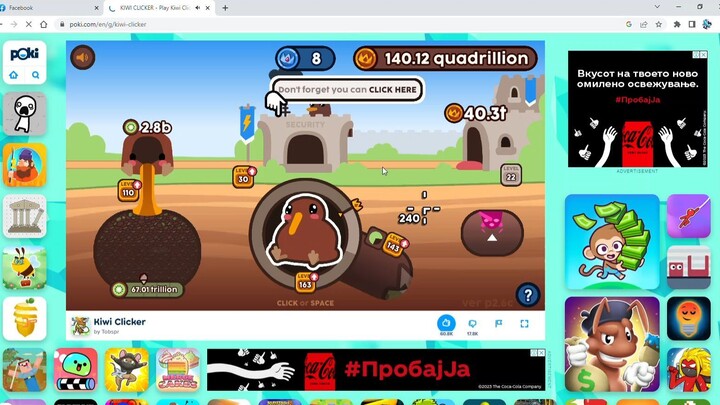This screenshot has height=405, width=720.
Task: Open the ninja cat game thumbnail
Action: click(127, 370)
